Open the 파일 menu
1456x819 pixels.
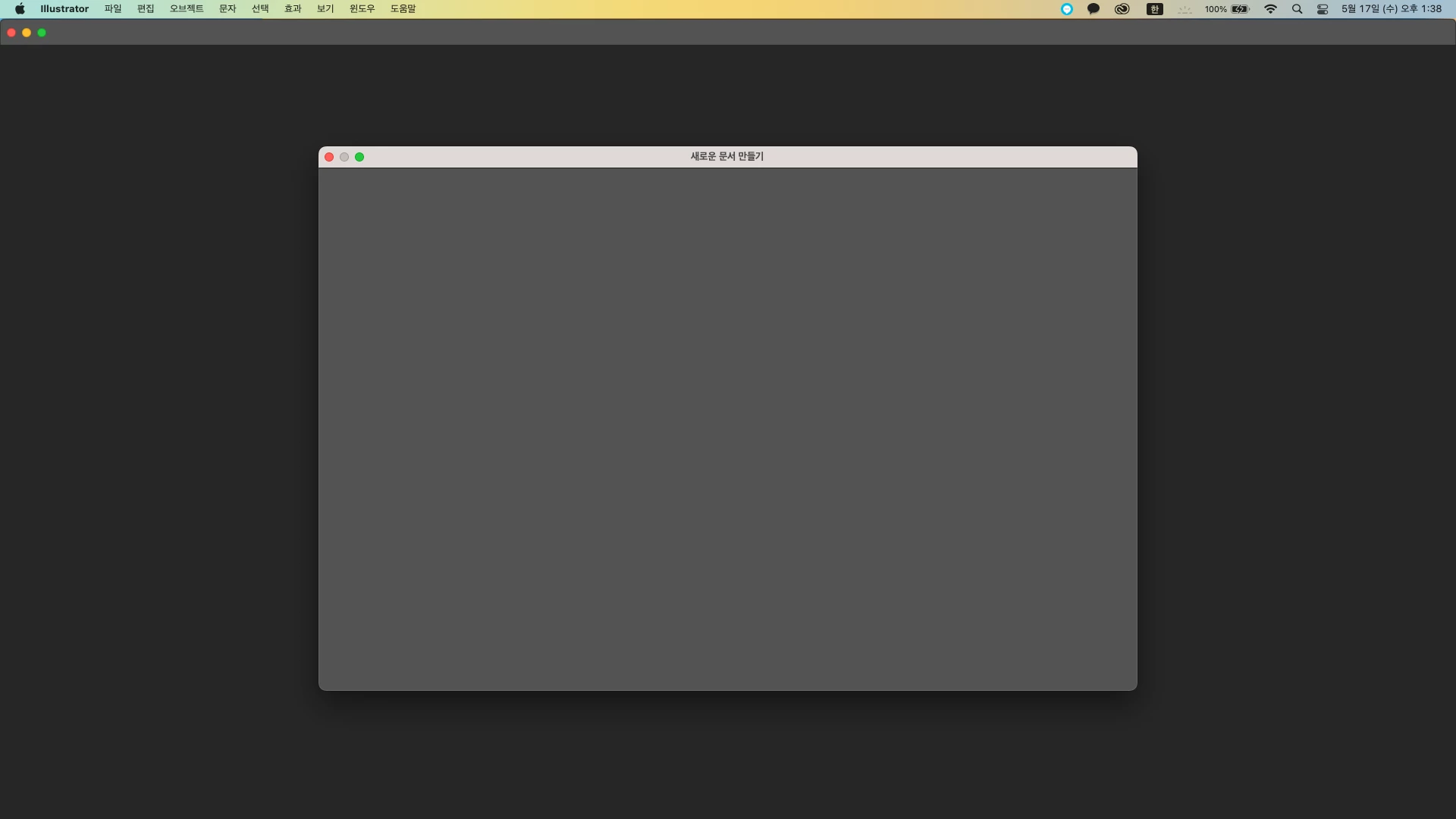(113, 9)
